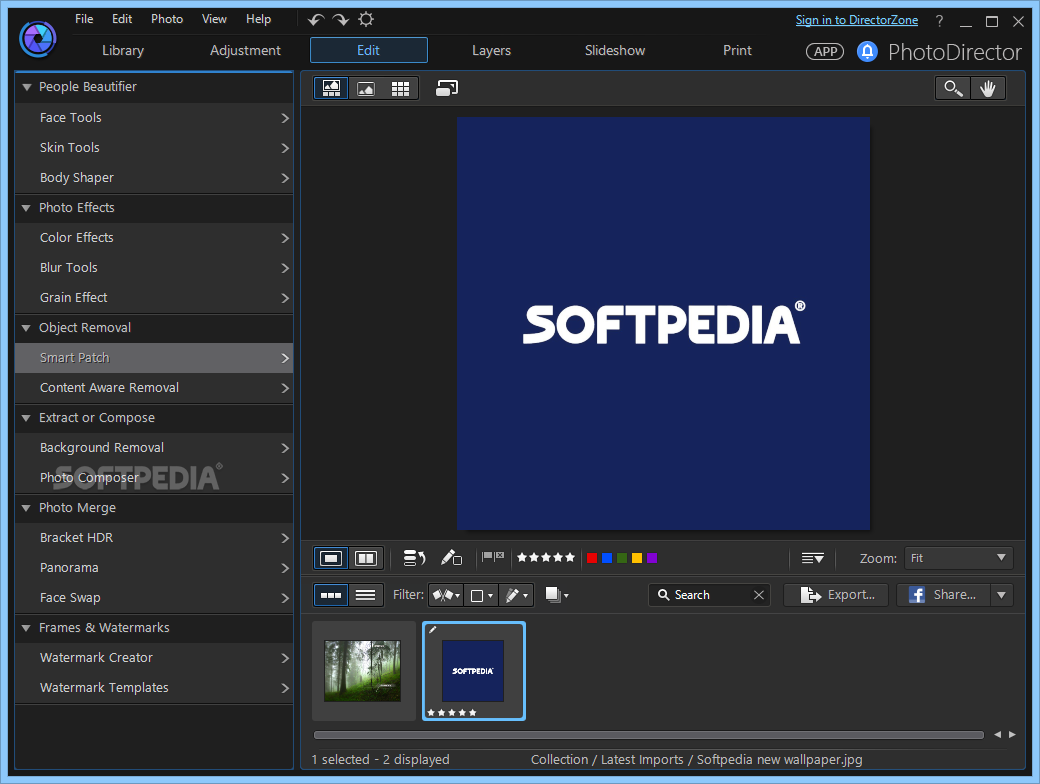Switch to the Library tab
The height and width of the screenshot is (784, 1040).
click(x=123, y=50)
